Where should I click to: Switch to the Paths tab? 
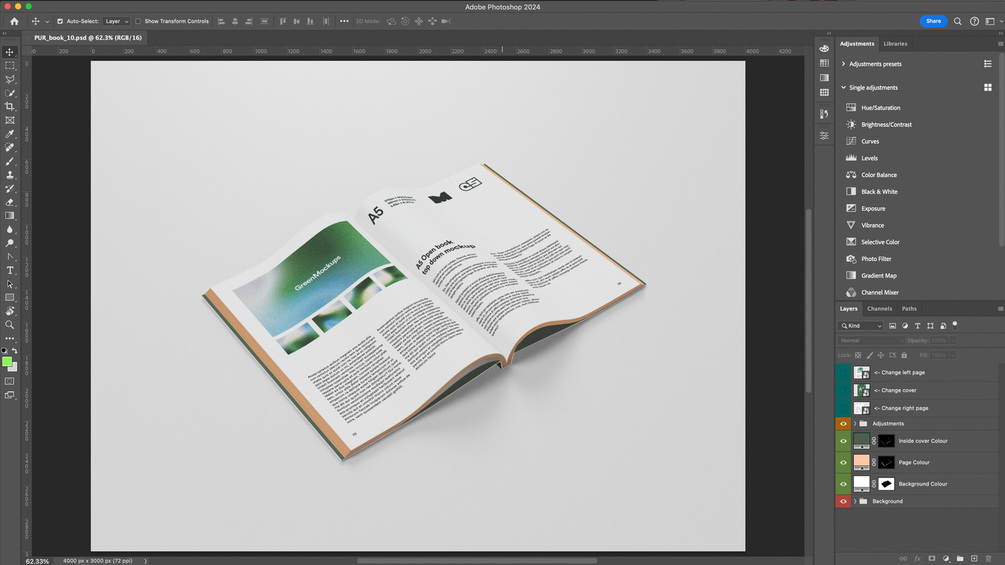click(x=909, y=308)
